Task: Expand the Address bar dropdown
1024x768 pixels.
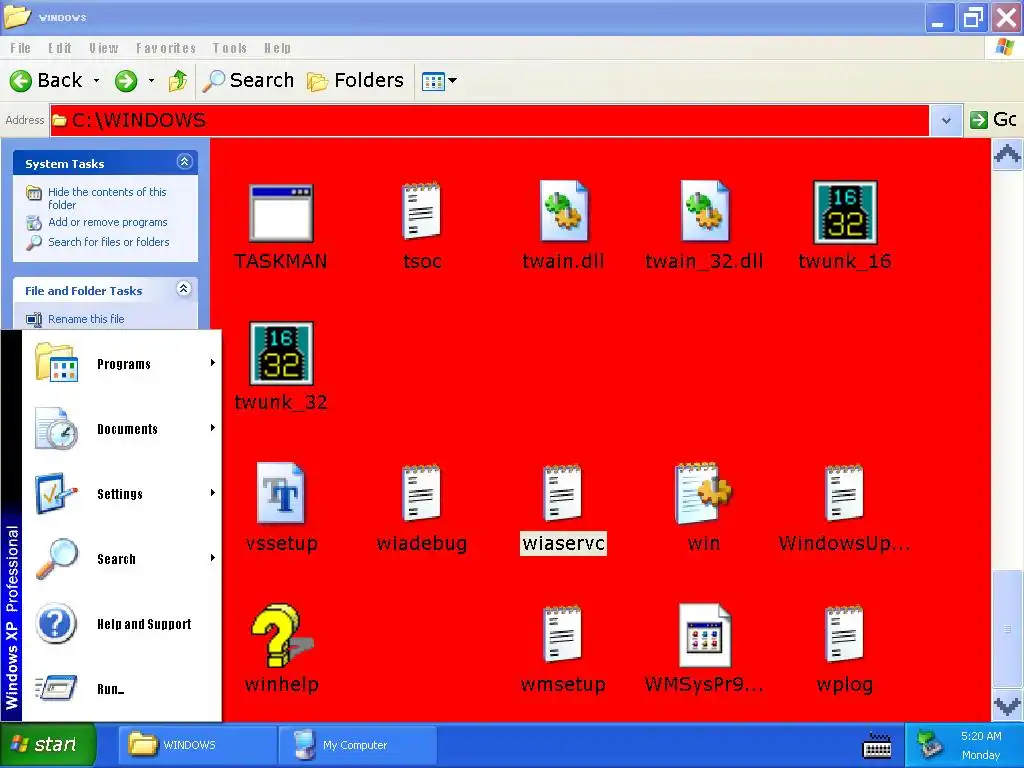Action: [x=946, y=120]
